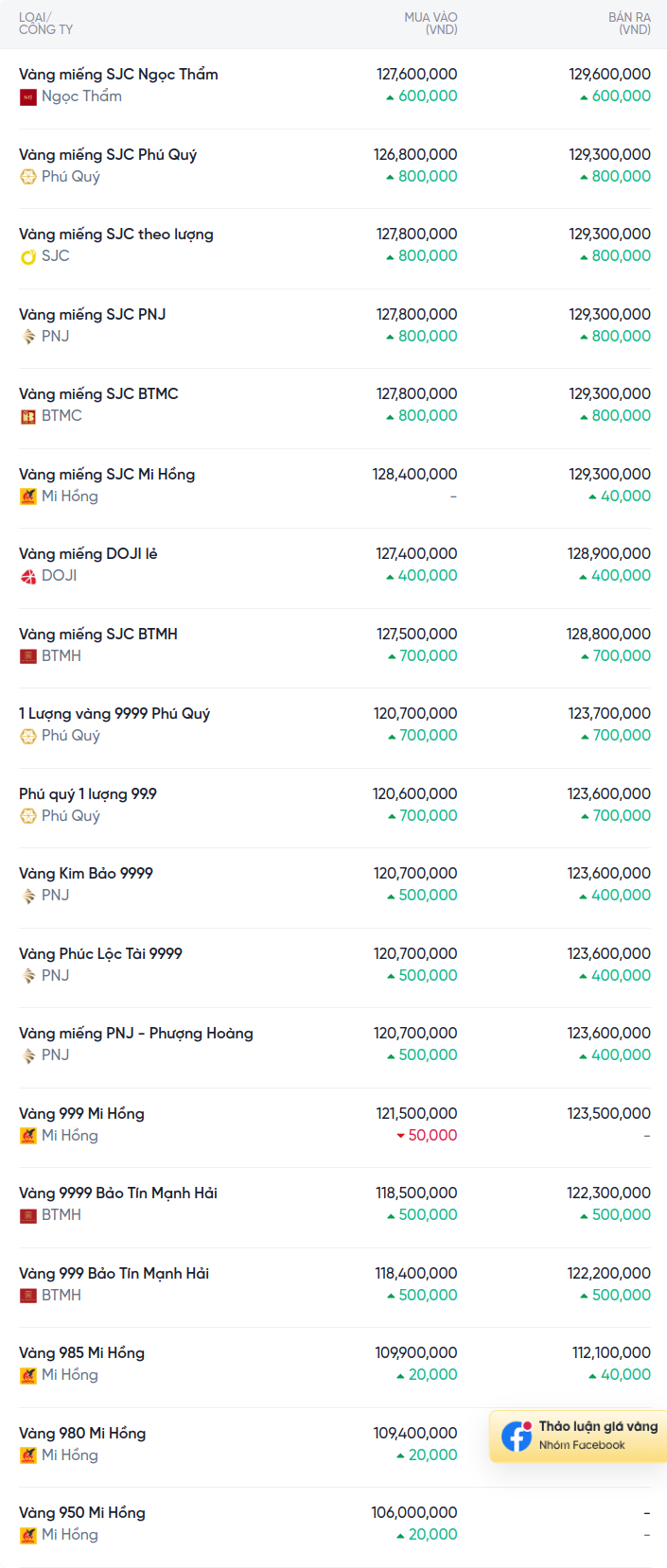The height and width of the screenshot is (1568, 667).
Task: Select Vàng miếng DOJI lẻ entry
Action: coord(88,554)
